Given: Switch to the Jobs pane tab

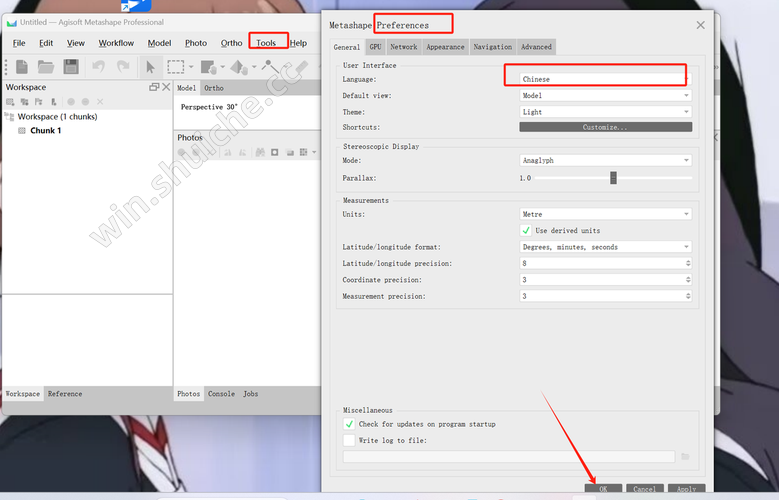Looking at the screenshot, I should [250, 394].
